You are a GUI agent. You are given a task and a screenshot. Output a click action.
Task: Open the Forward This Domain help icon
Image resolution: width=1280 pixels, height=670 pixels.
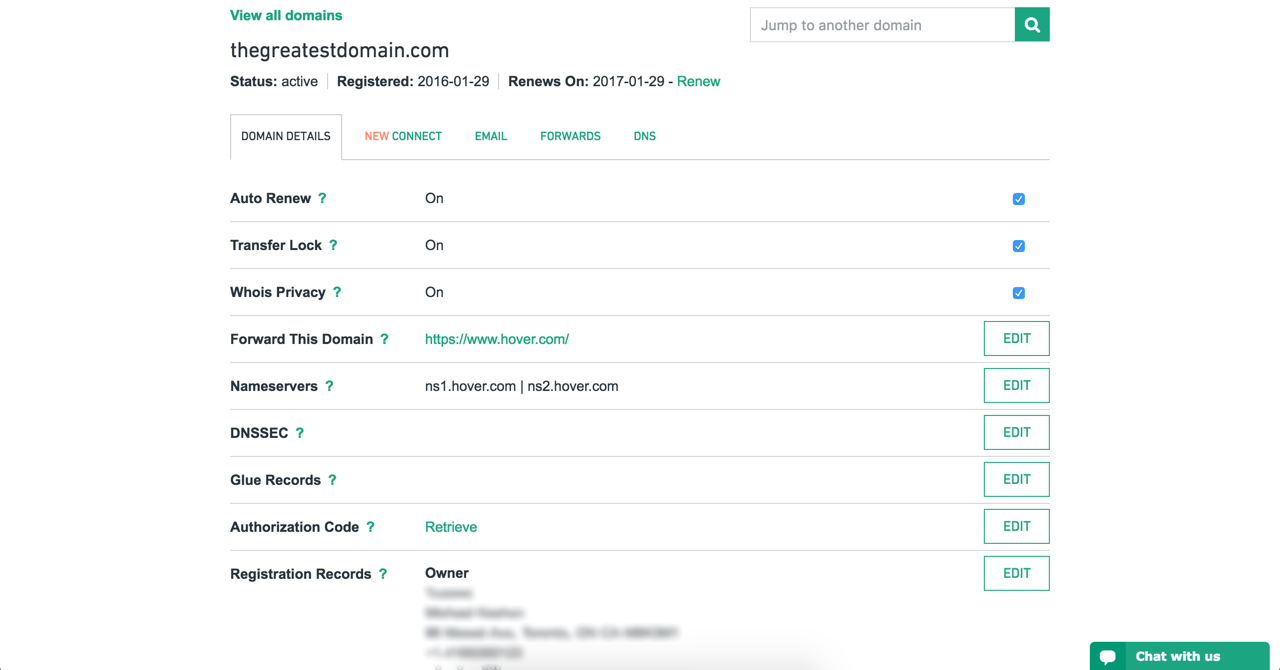(x=385, y=338)
